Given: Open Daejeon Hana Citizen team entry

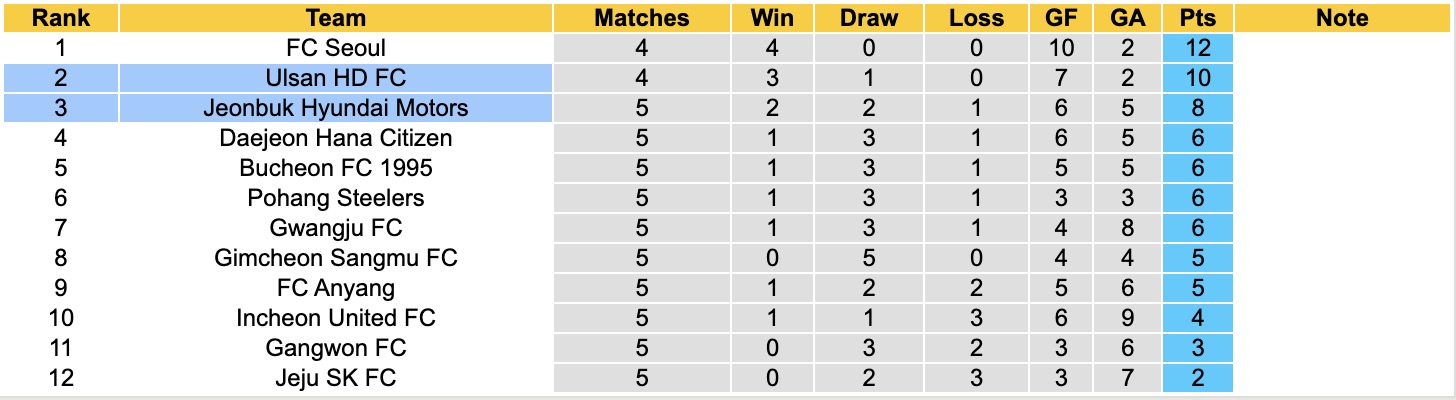Looking at the screenshot, I should coord(336,138).
